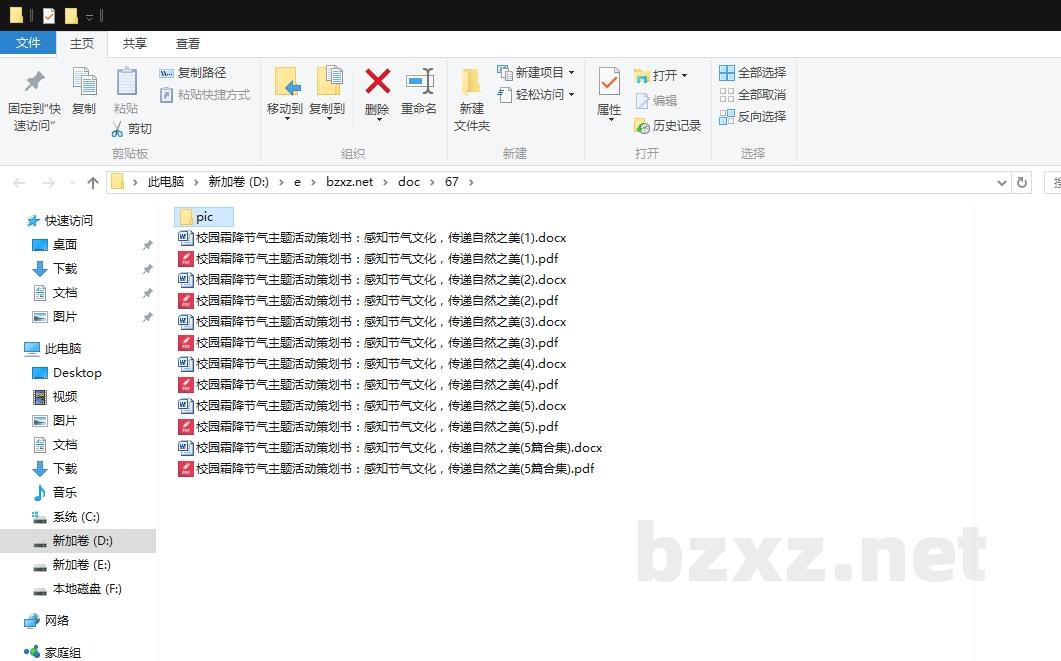The height and width of the screenshot is (661, 1061).
Task: Expand the New Item (新建项目) dropdown
Action: [x=571, y=73]
